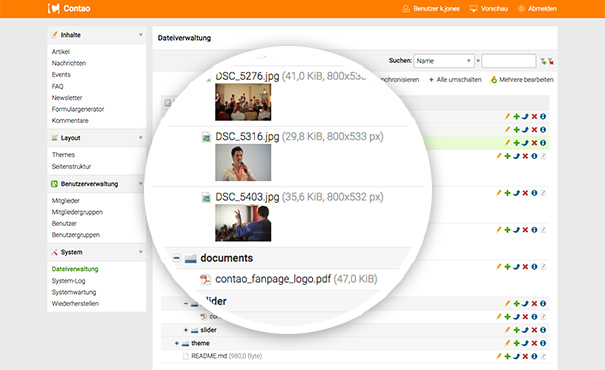This screenshot has width=605, height=370.
Task: Reset the search filter with the red-X funnel
Action: pos(551,61)
